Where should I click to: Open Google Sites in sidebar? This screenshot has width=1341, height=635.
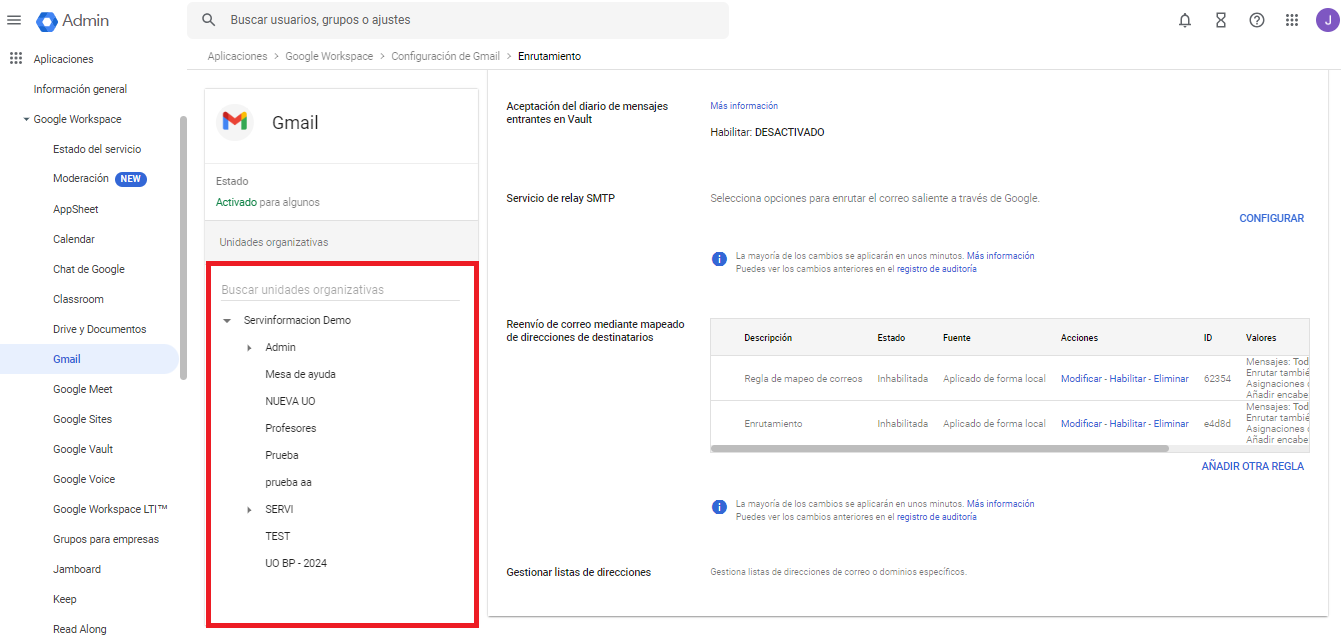click(x=83, y=419)
